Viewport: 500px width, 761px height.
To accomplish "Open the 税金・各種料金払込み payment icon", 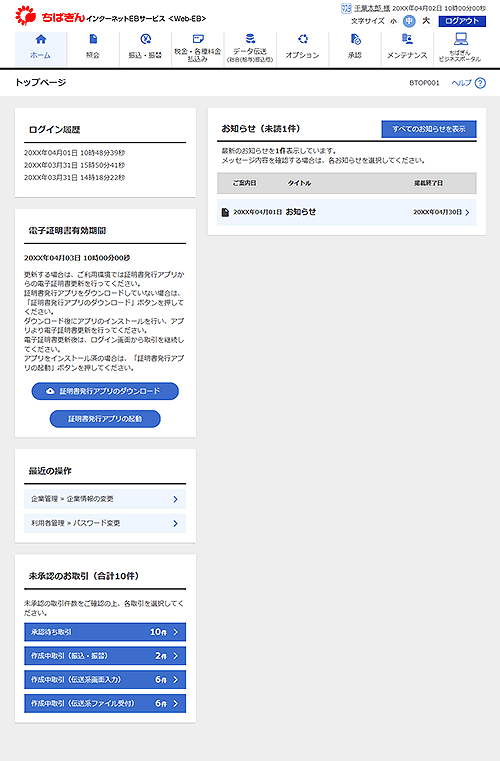I will [198, 39].
